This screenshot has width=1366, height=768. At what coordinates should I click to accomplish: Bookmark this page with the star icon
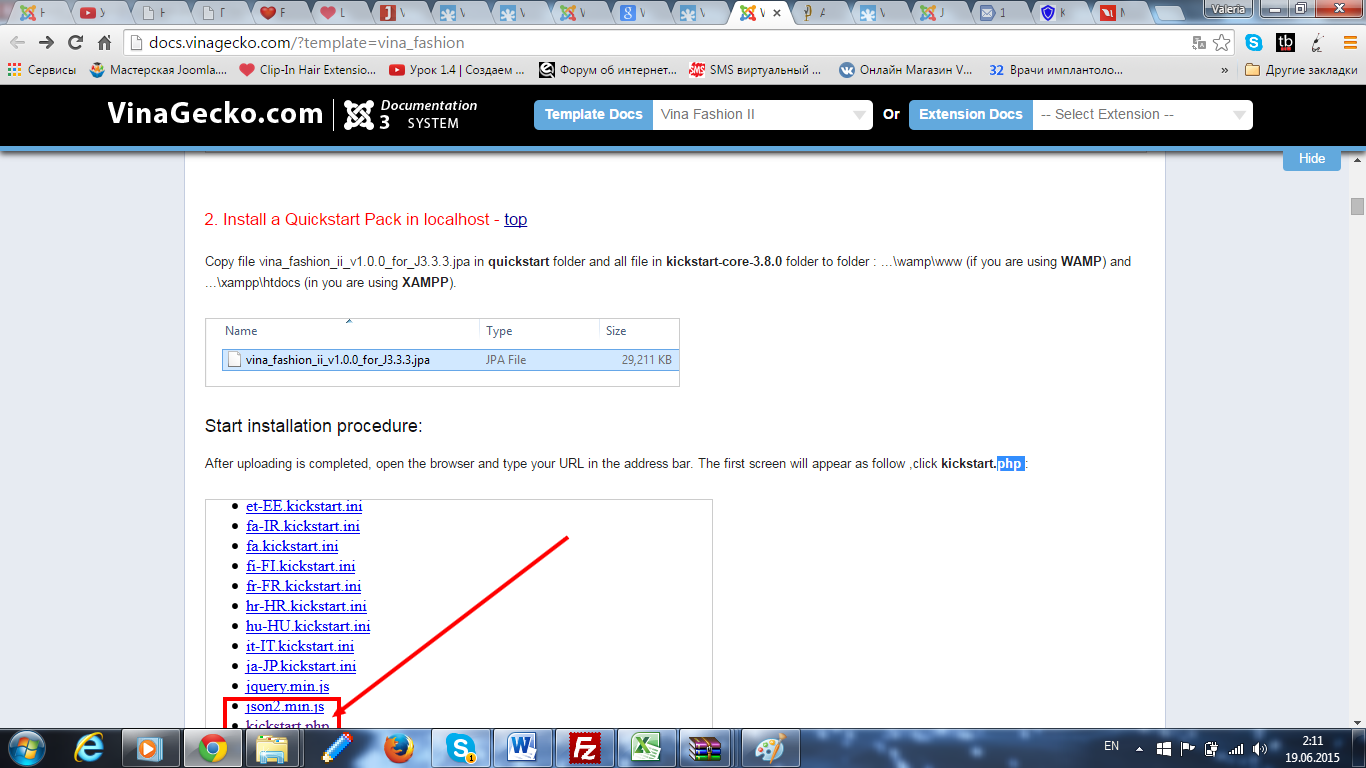[1221, 43]
